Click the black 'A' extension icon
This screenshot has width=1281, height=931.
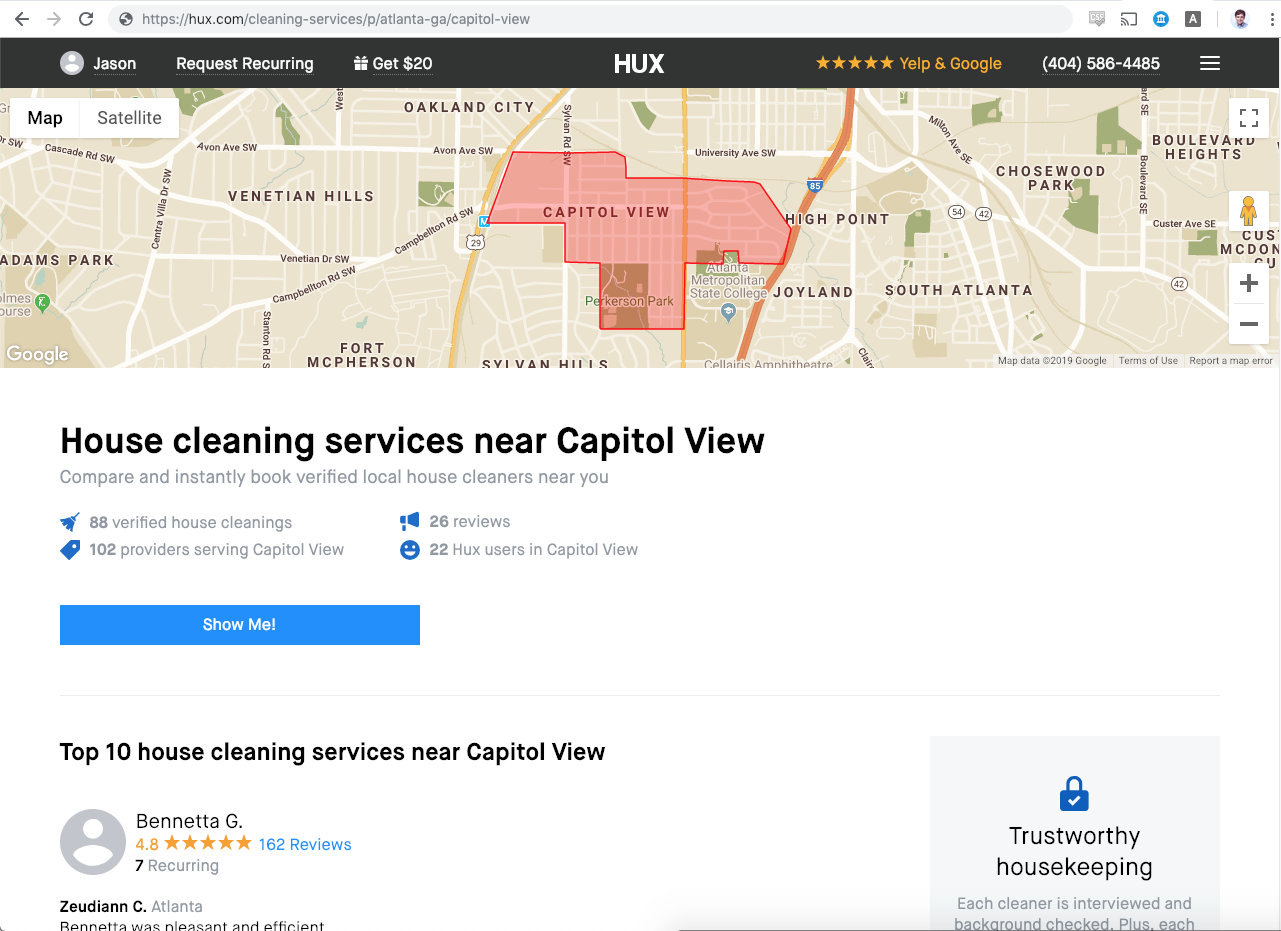point(1193,19)
